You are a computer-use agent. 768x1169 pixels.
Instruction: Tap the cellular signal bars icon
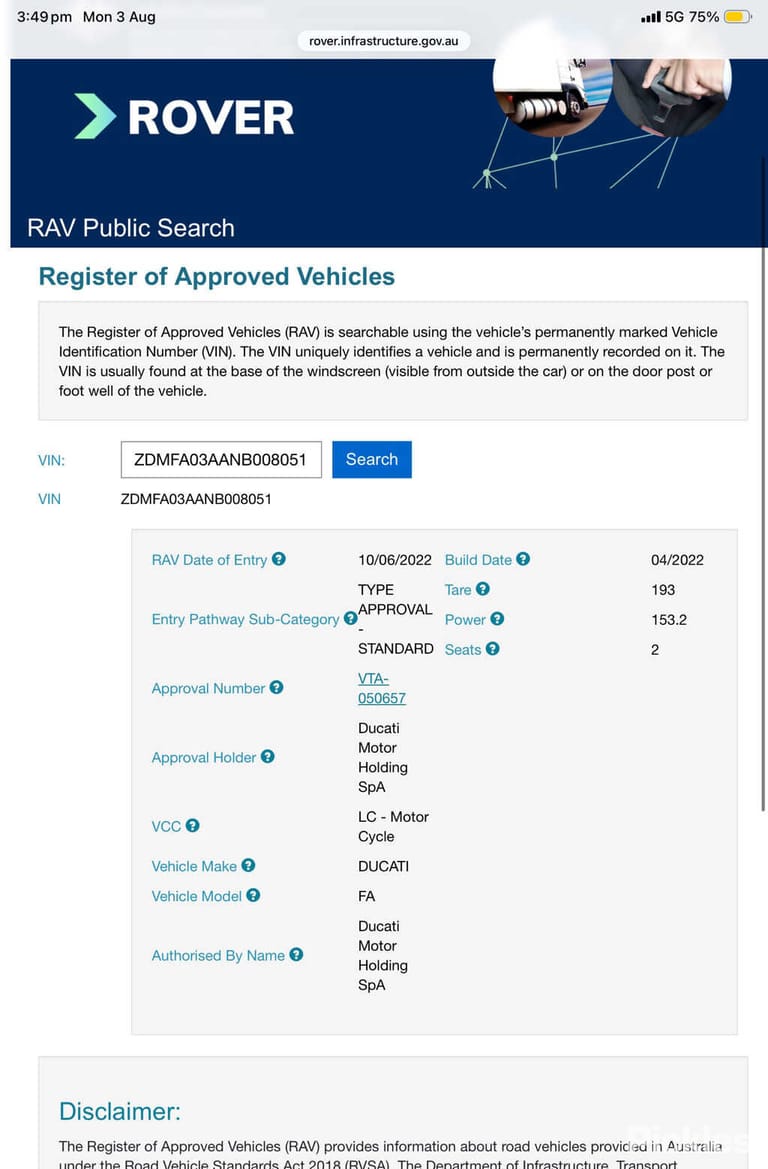click(651, 16)
